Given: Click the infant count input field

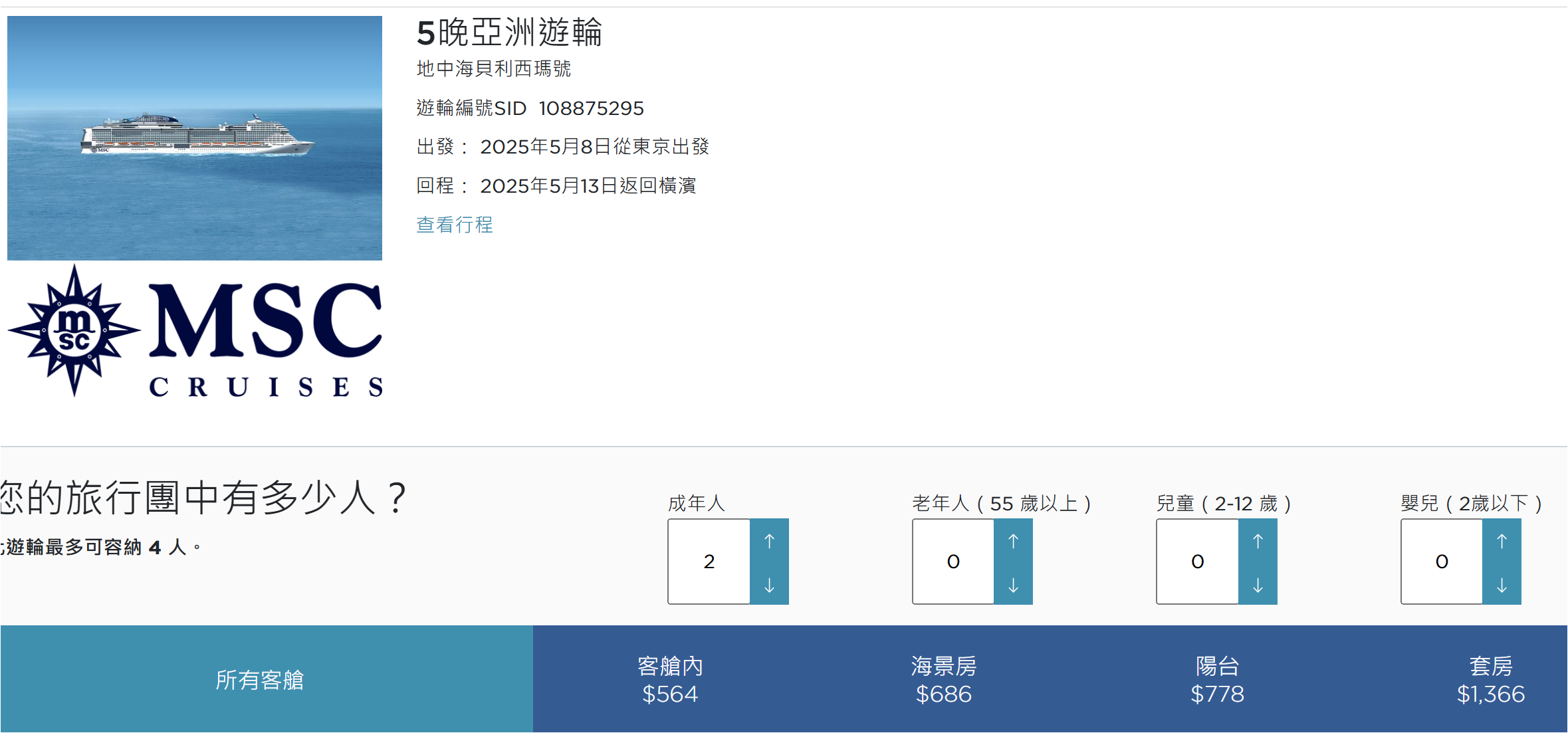Looking at the screenshot, I should pyautogui.click(x=1441, y=562).
